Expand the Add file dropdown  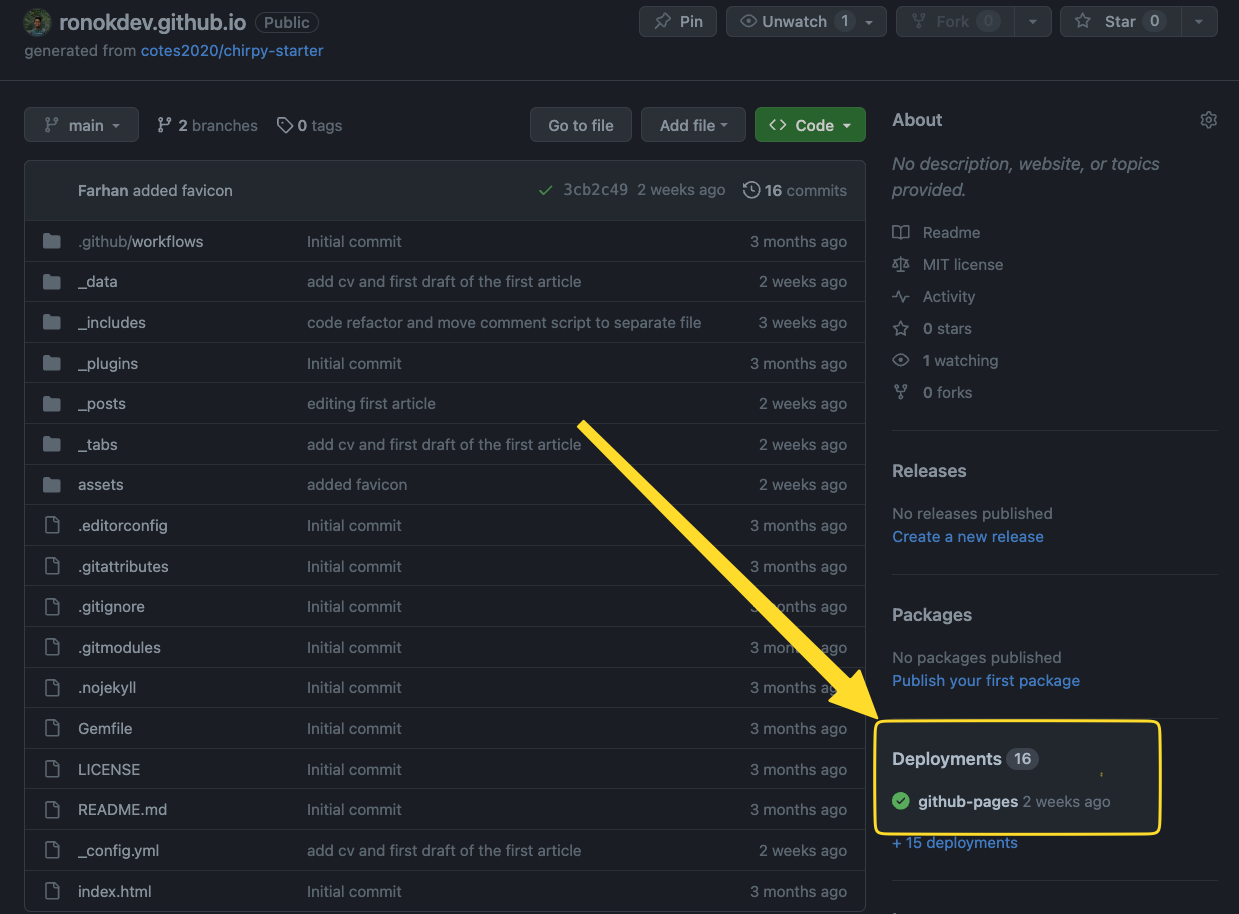pos(692,125)
